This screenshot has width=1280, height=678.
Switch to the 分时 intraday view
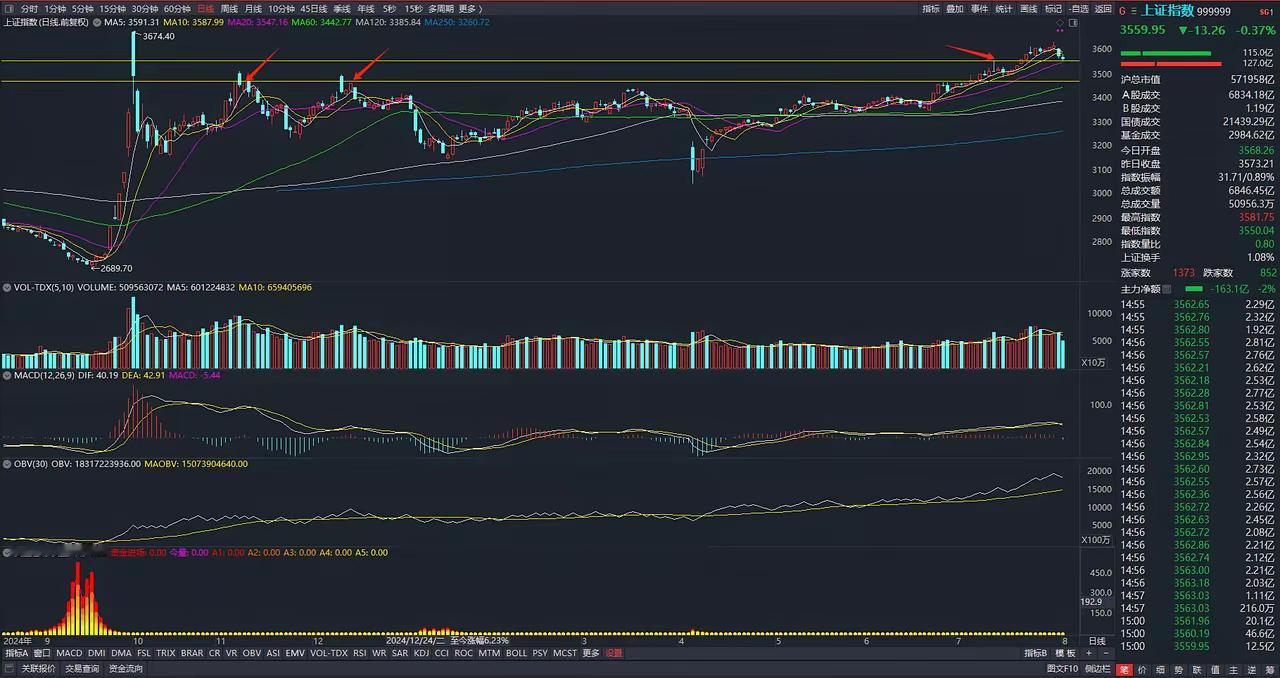[x=29, y=8]
